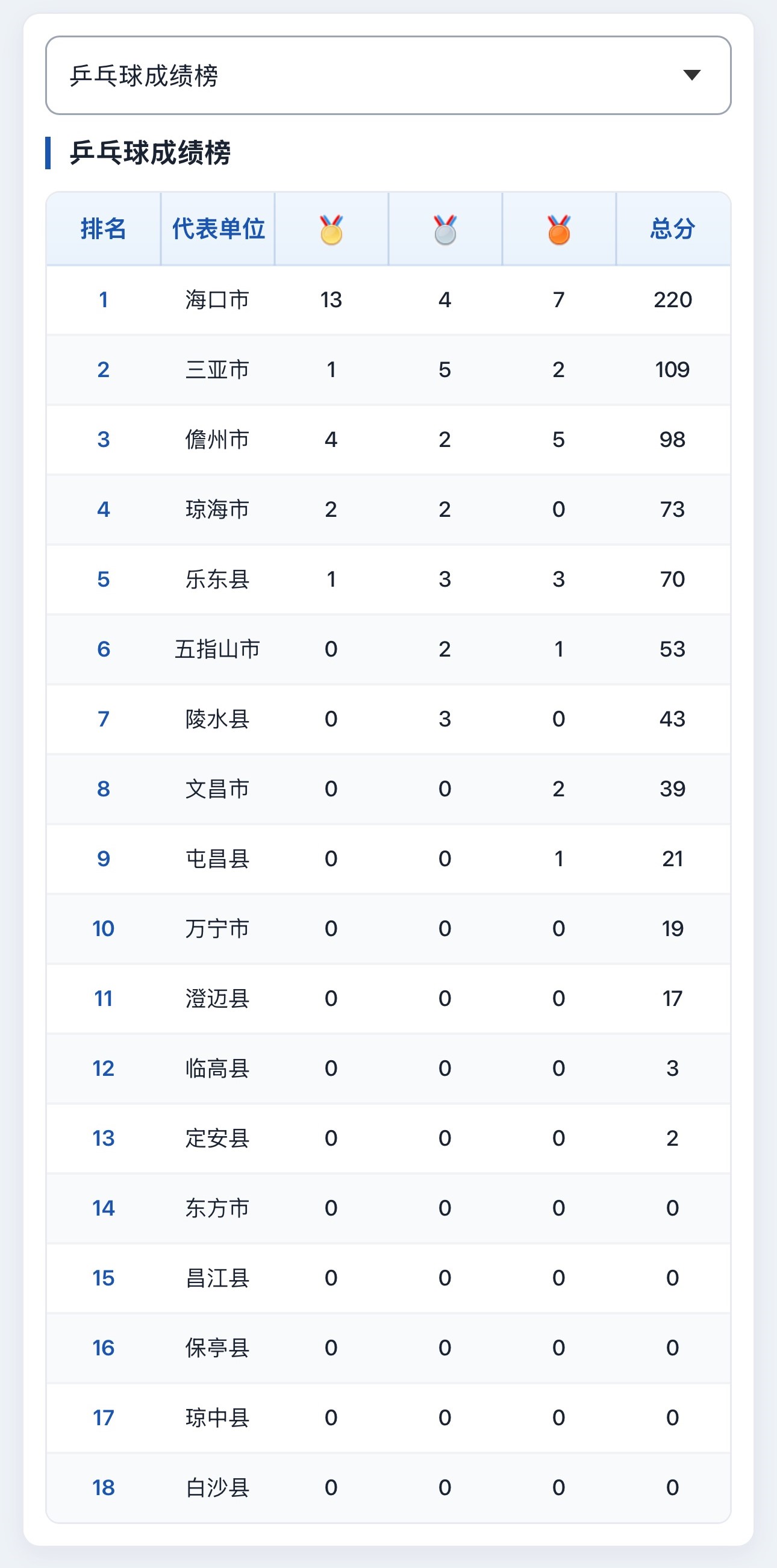Click 儋州市 in the ranking table
This screenshot has height=1568, width=777.
(x=217, y=440)
